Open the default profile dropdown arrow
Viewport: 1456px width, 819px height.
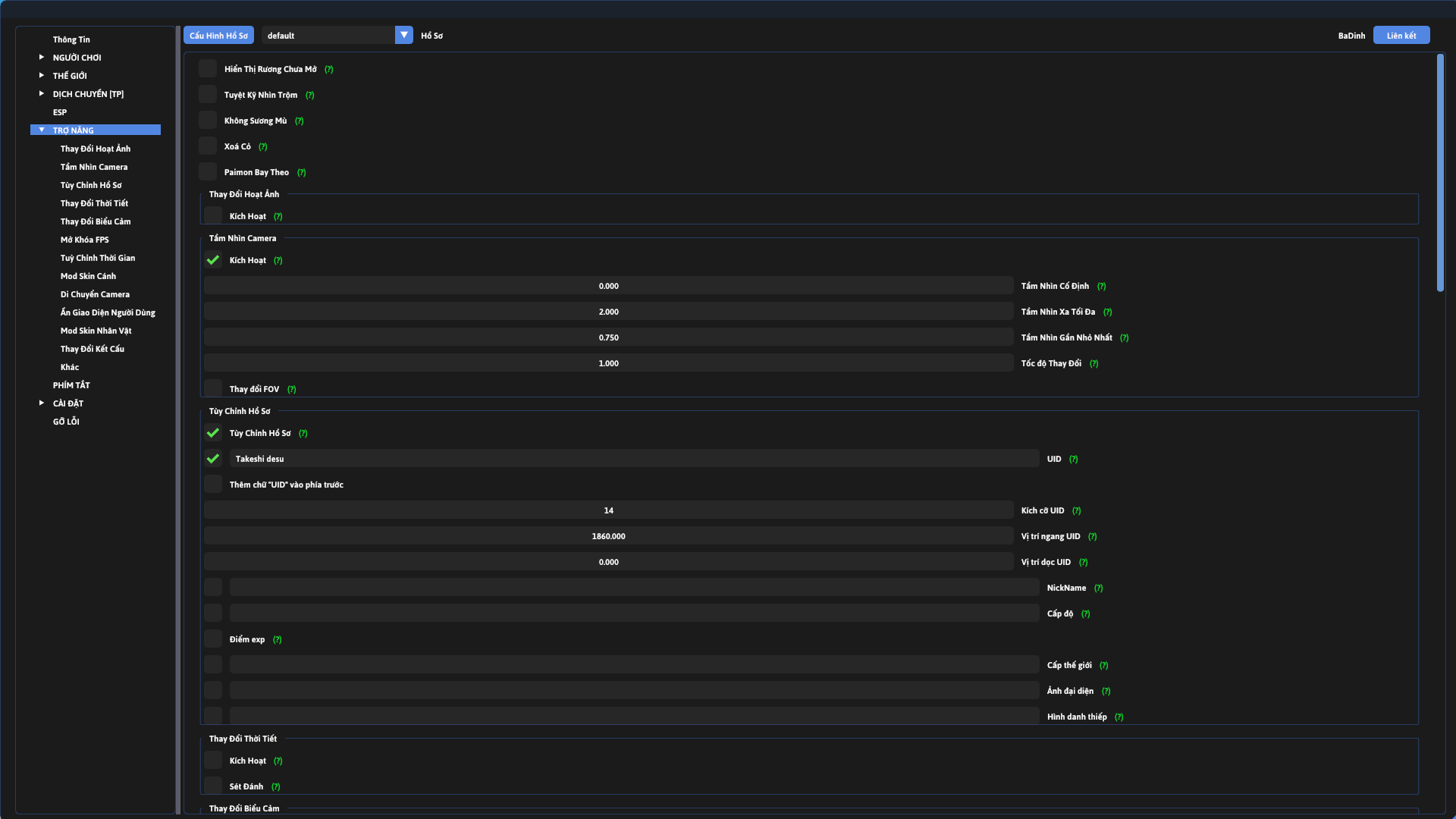404,35
